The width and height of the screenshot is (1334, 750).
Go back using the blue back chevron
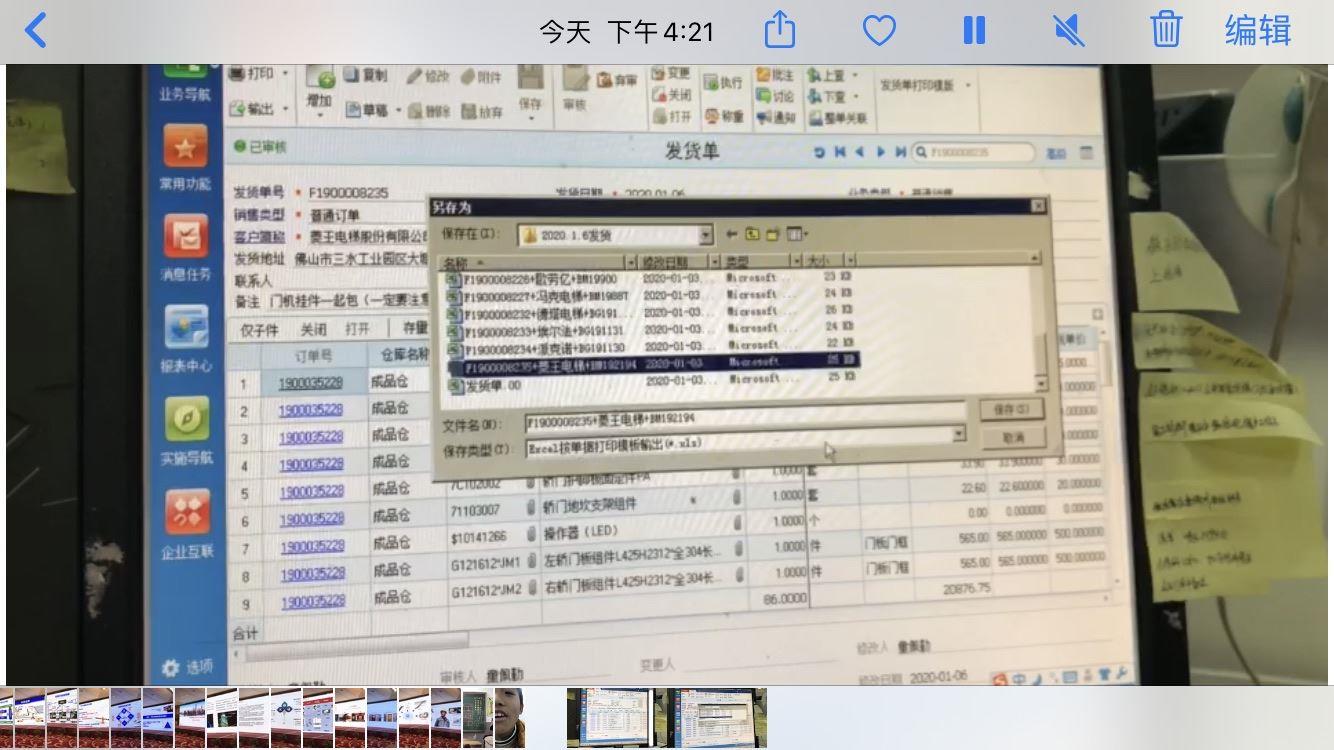35,30
